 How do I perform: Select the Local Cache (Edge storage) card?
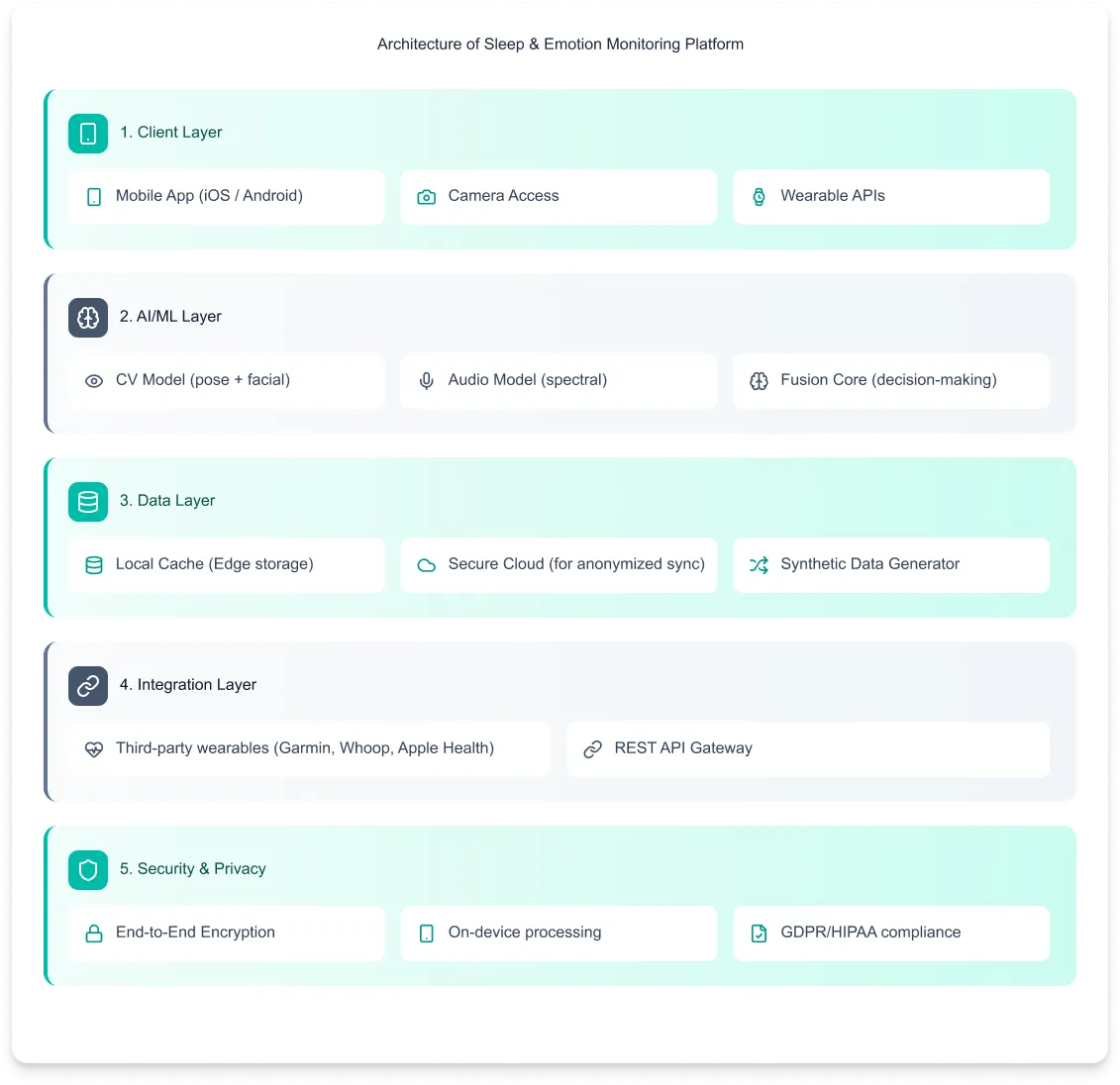pyautogui.click(x=227, y=565)
